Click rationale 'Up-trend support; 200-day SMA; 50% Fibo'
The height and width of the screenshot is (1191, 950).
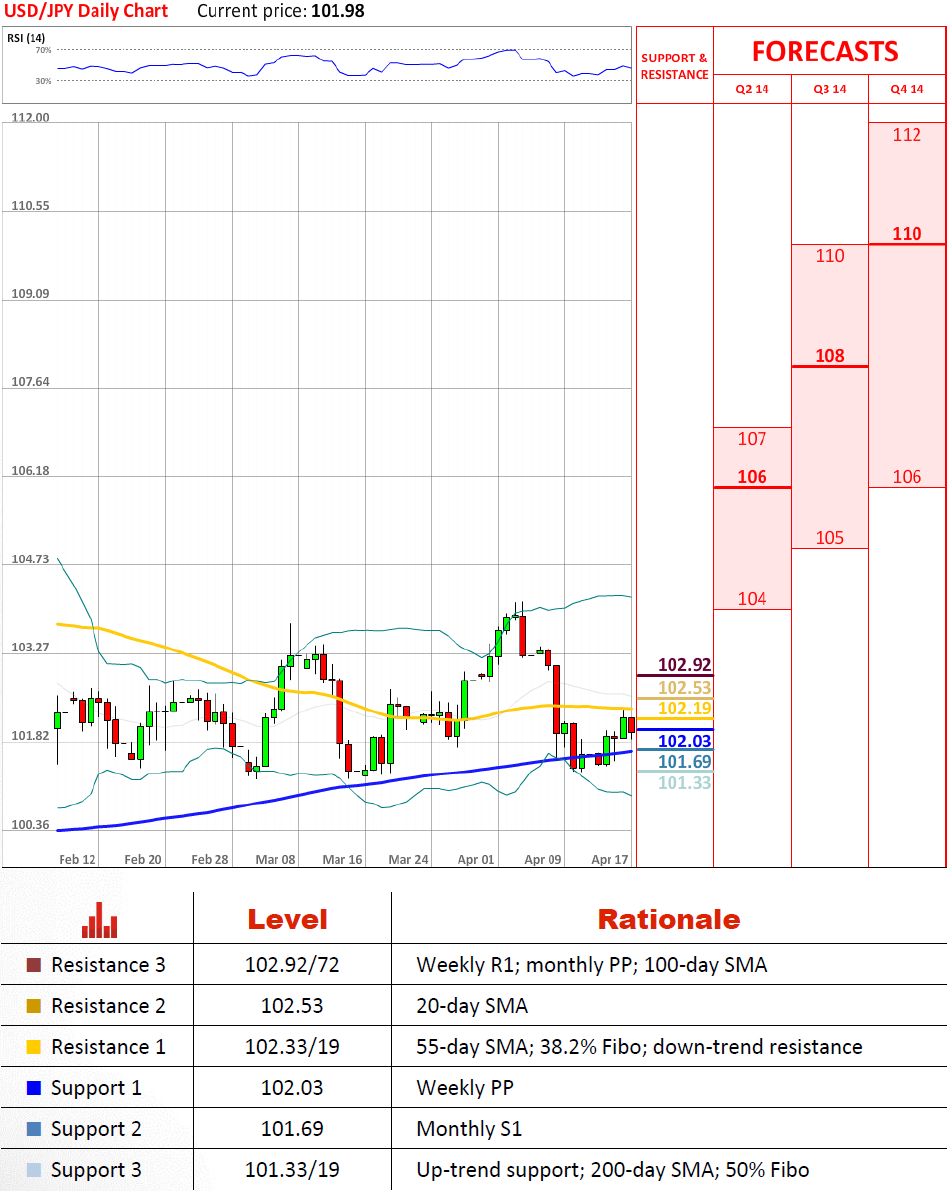point(613,1170)
